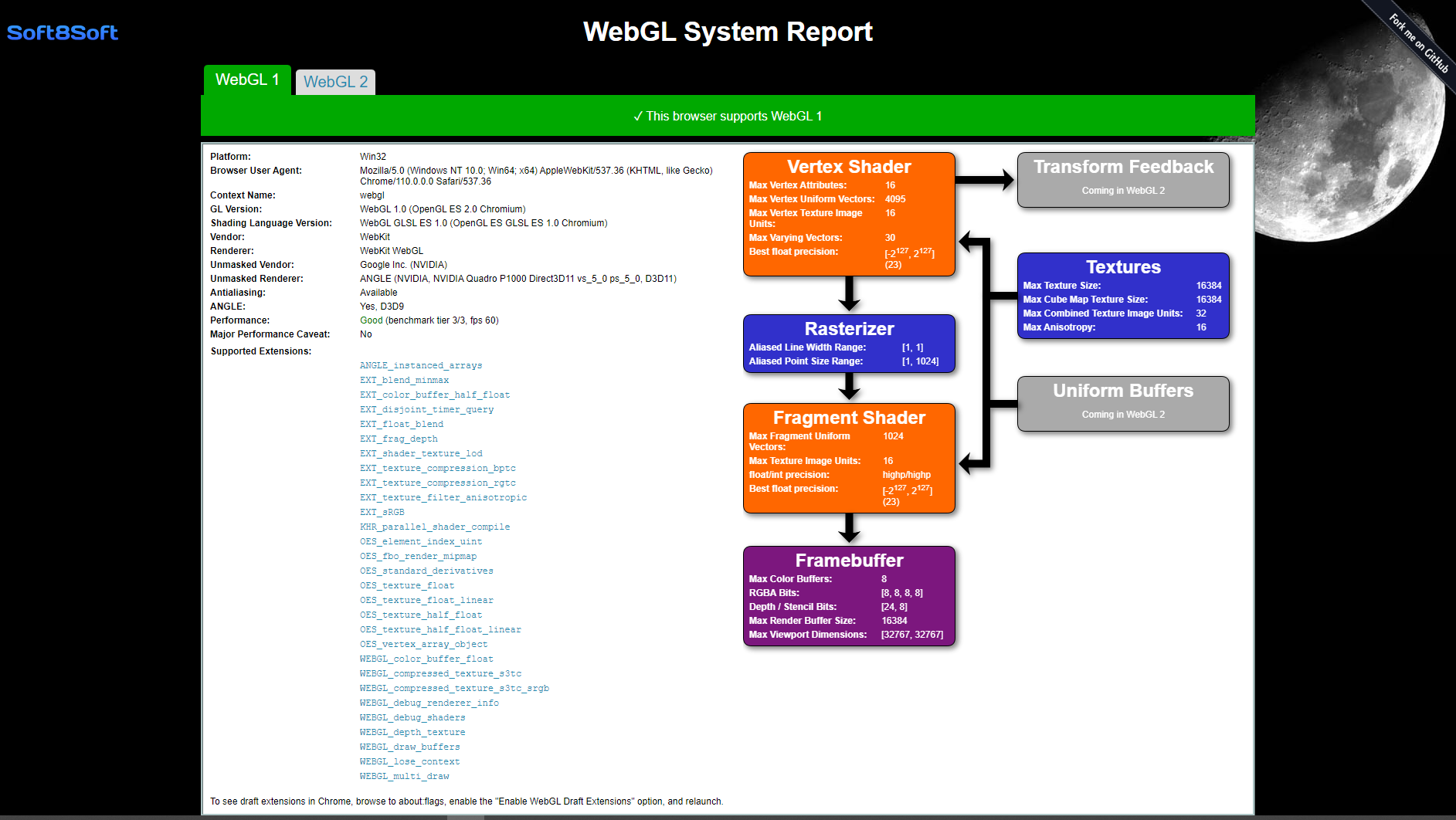Open WEBGL_compressed_texture_s3tc extension link

coord(440,673)
